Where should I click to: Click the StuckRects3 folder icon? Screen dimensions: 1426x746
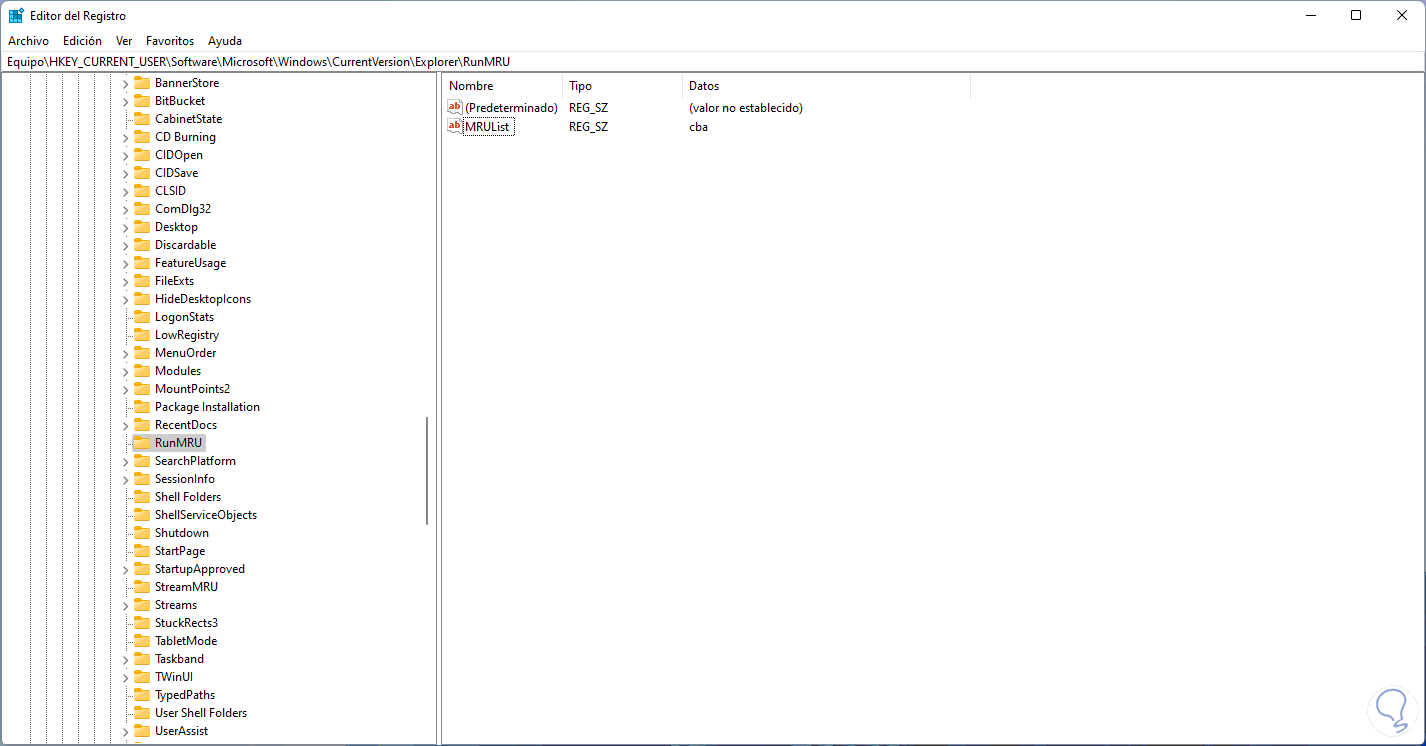[x=141, y=623]
